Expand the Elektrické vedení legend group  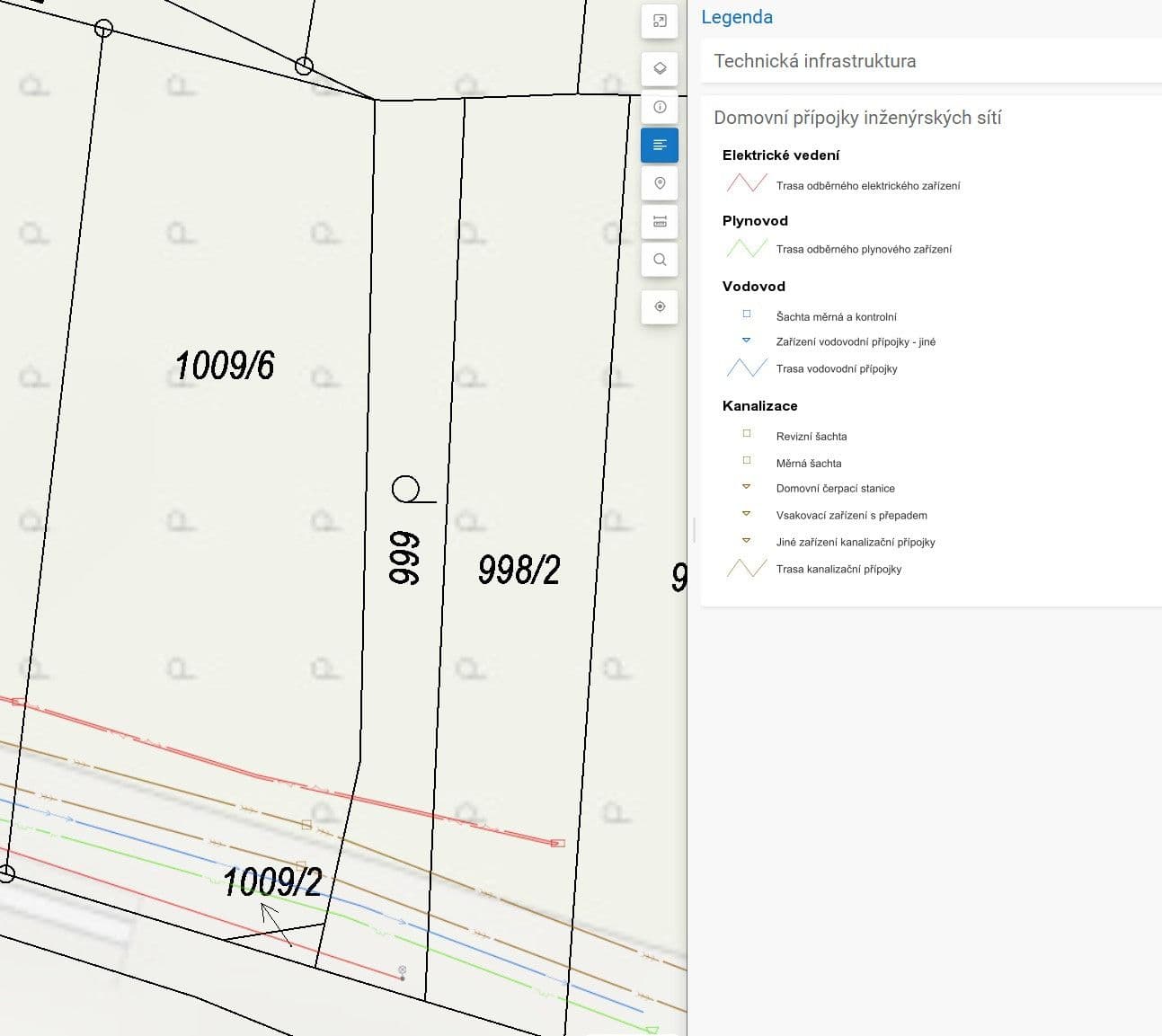(x=781, y=155)
